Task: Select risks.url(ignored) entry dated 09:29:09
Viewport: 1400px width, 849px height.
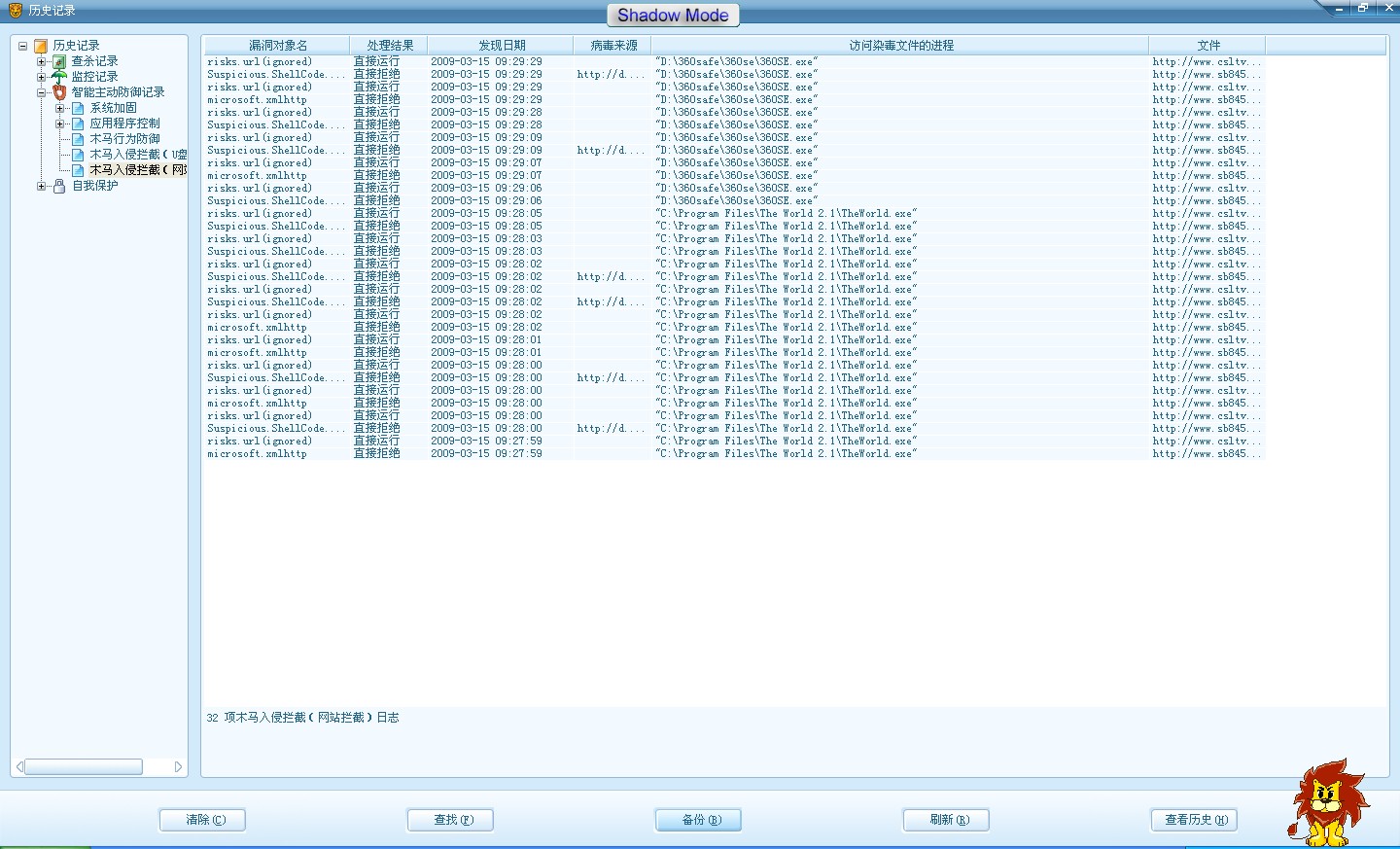Action: [734, 138]
